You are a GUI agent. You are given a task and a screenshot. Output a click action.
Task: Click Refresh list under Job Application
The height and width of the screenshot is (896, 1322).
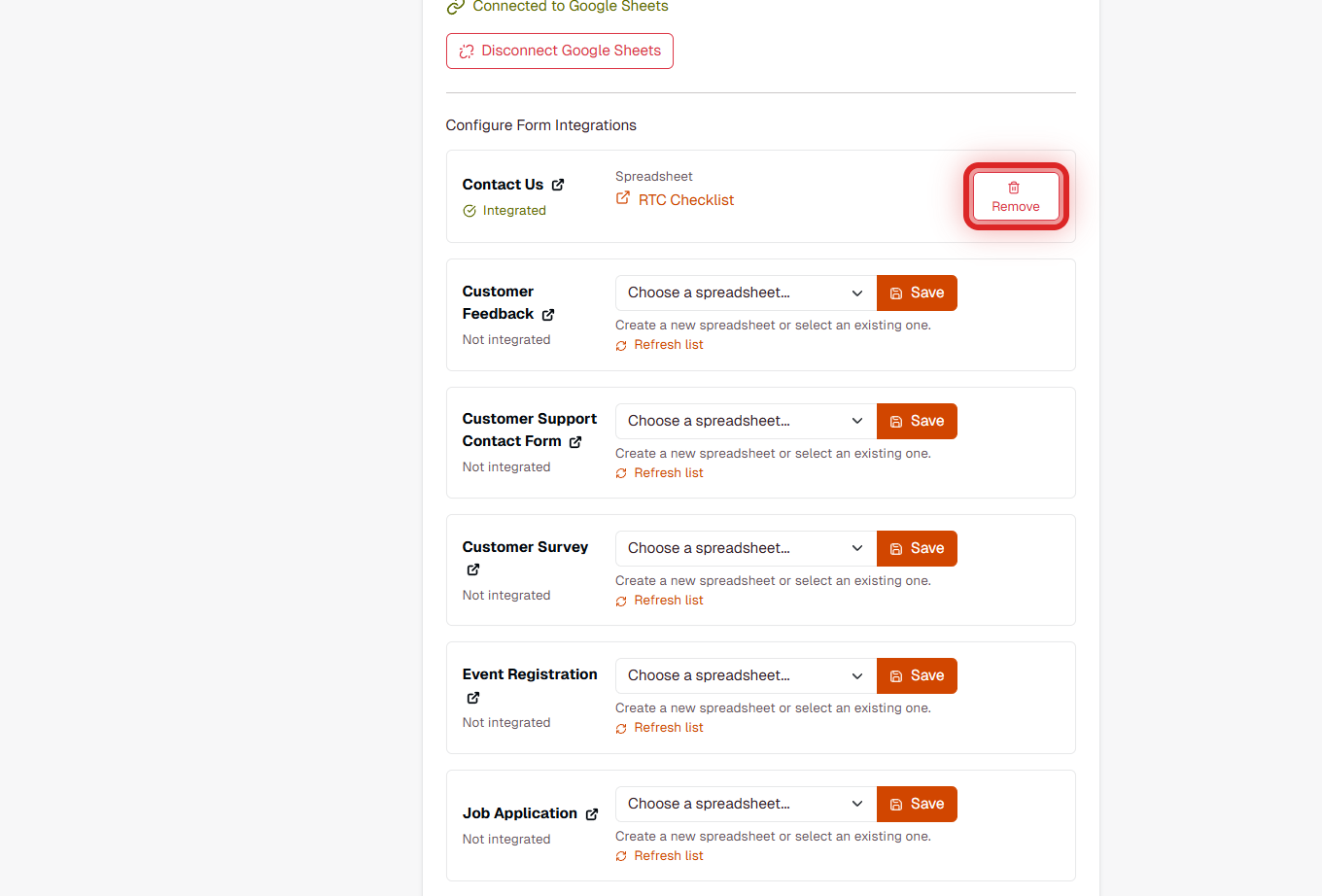[669, 855]
